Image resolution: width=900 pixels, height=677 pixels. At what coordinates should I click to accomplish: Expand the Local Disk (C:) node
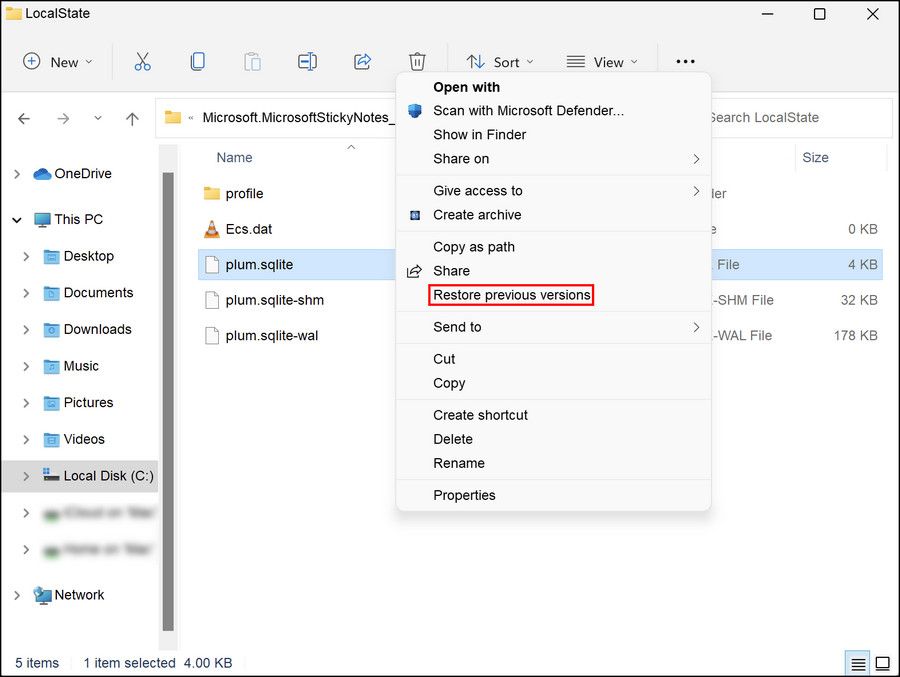point(26,476)
